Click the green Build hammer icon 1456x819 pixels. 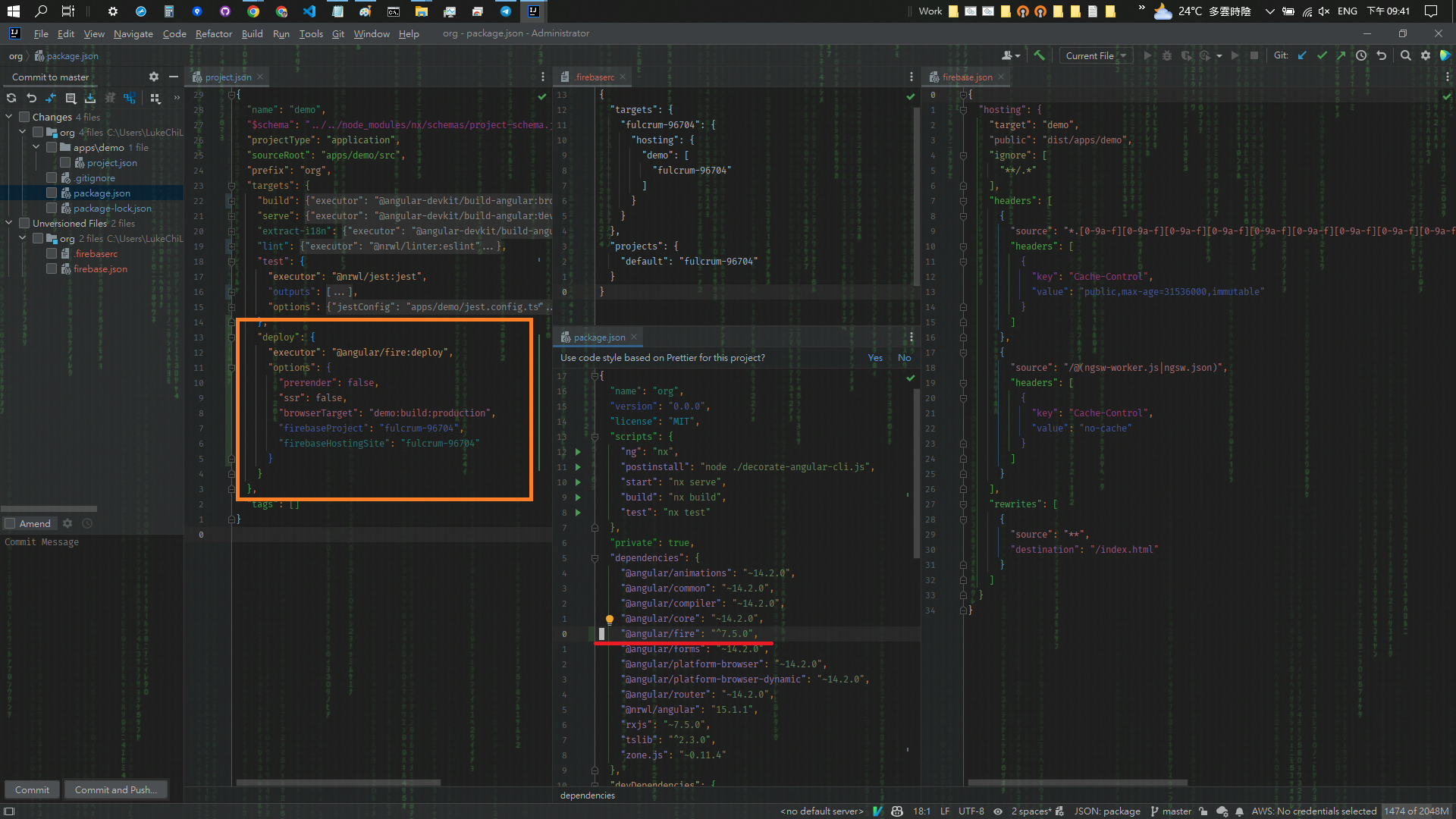tap(1039, 55)
